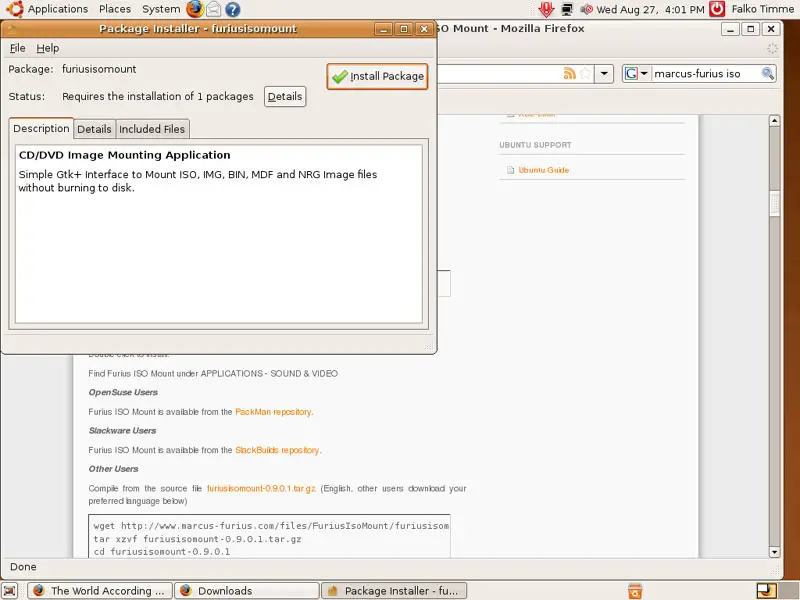Close the Package Installer window
The height and width of the screenshot is (600, 800).
[x=423, y=29]
